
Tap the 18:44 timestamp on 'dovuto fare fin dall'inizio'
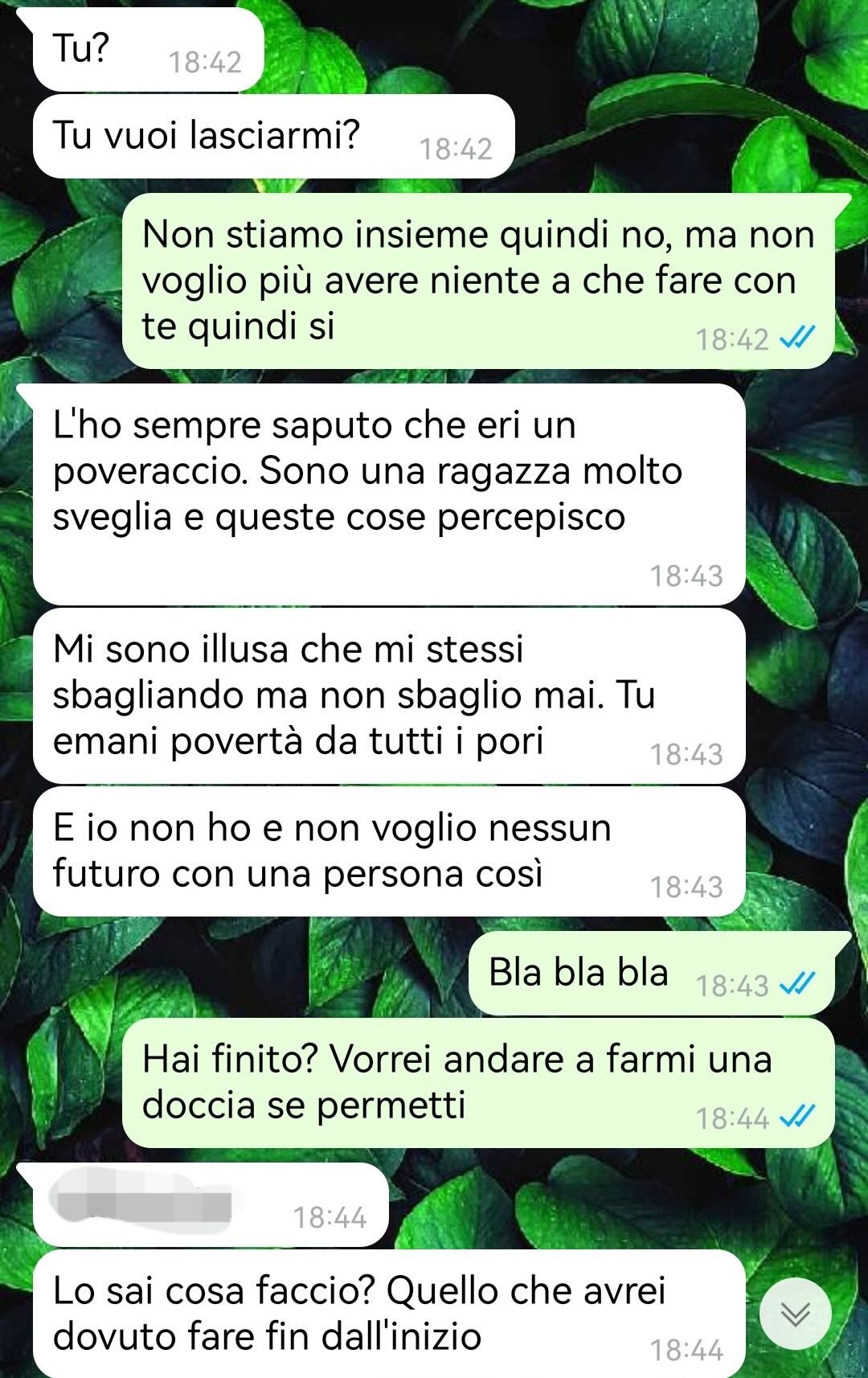pos(686,1350)
